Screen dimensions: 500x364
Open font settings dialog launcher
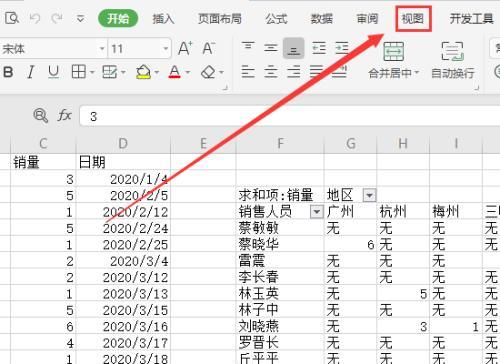click(x=225, y=88)
